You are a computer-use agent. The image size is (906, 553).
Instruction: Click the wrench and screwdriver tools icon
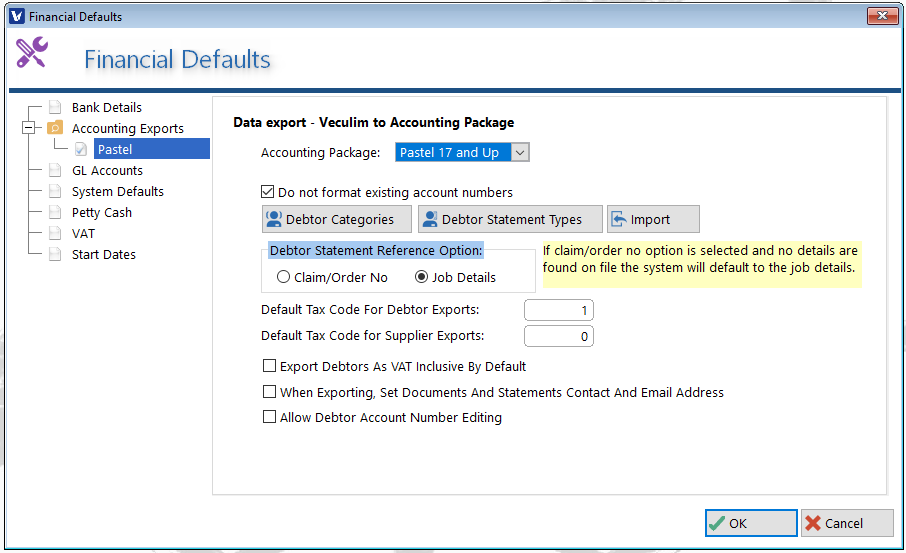point(32,53)
